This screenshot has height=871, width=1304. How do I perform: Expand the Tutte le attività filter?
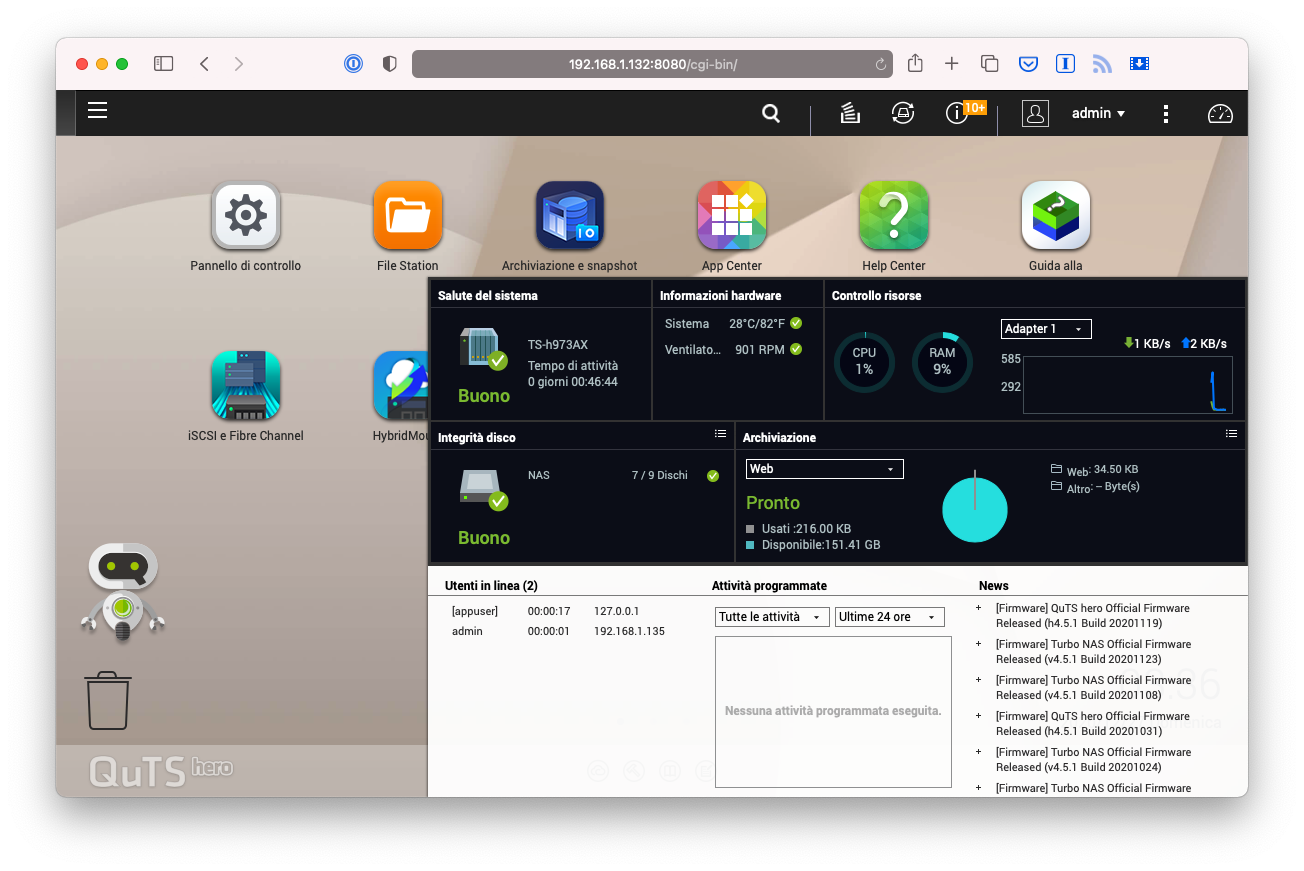[x=771, y=617]
